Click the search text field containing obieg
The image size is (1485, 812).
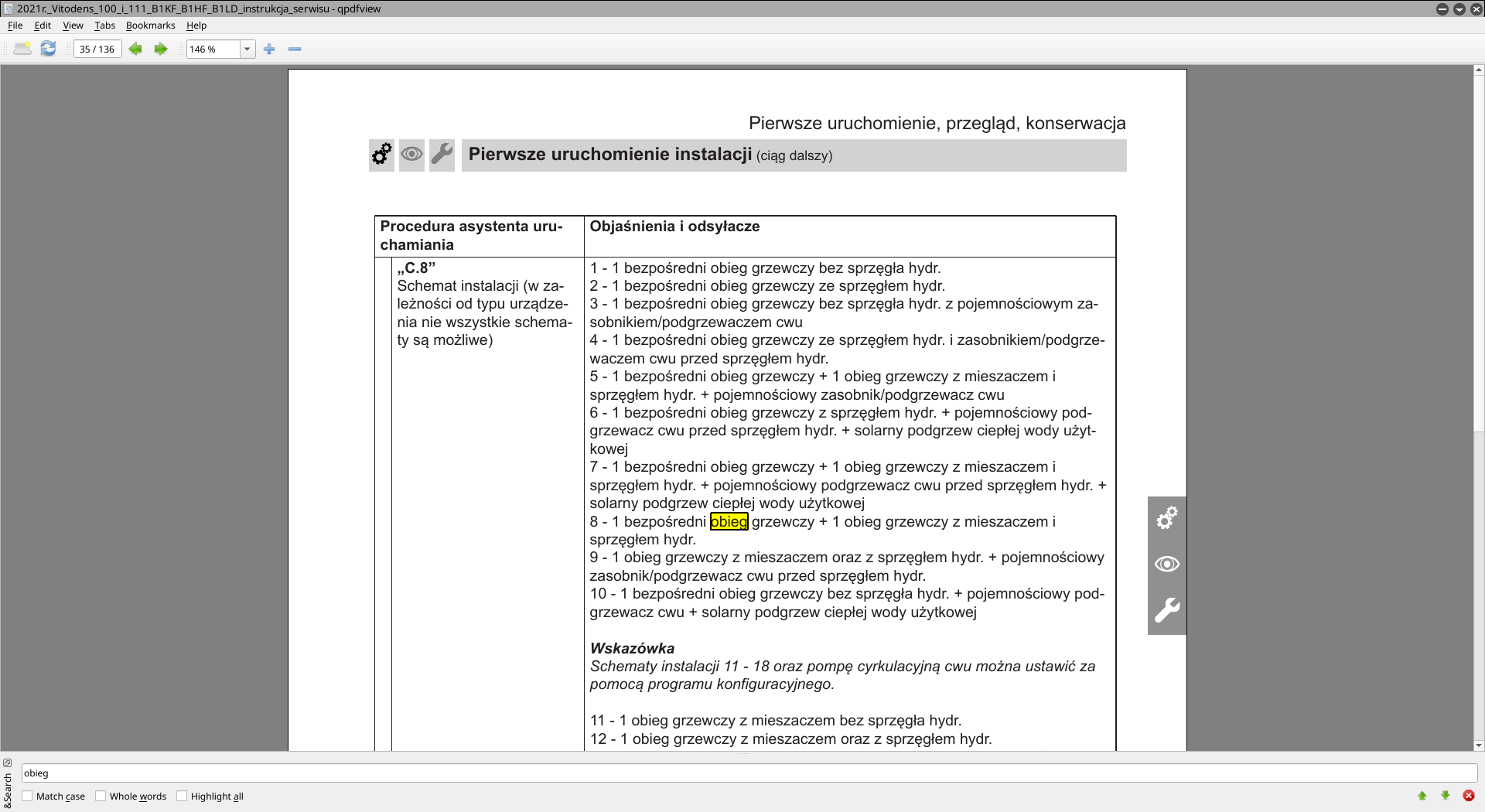[x=749, y=773]
